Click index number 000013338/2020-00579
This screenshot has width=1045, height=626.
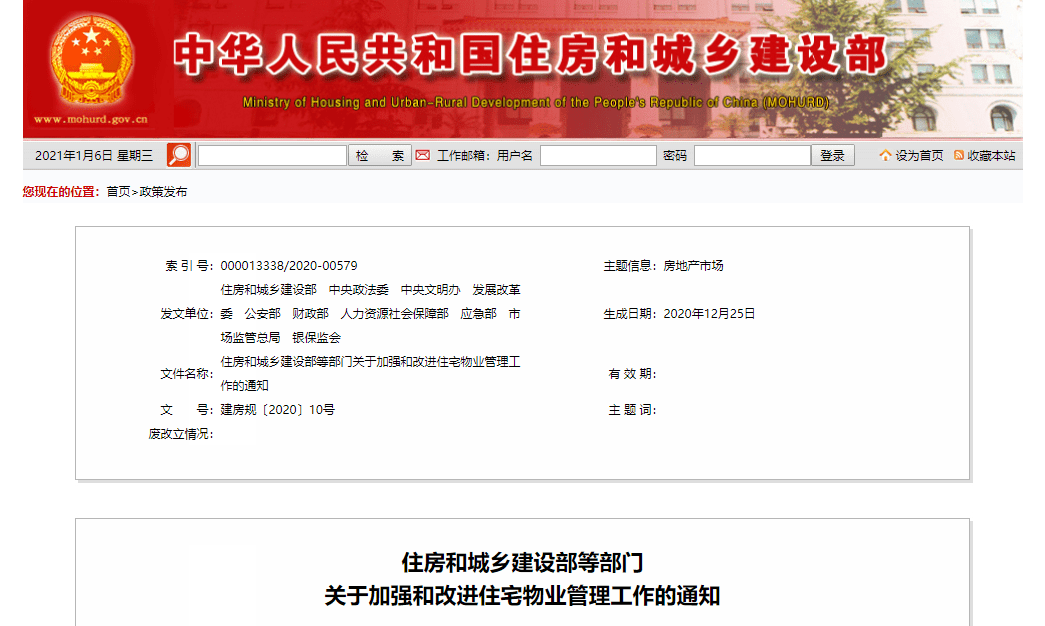coord(289,265)
